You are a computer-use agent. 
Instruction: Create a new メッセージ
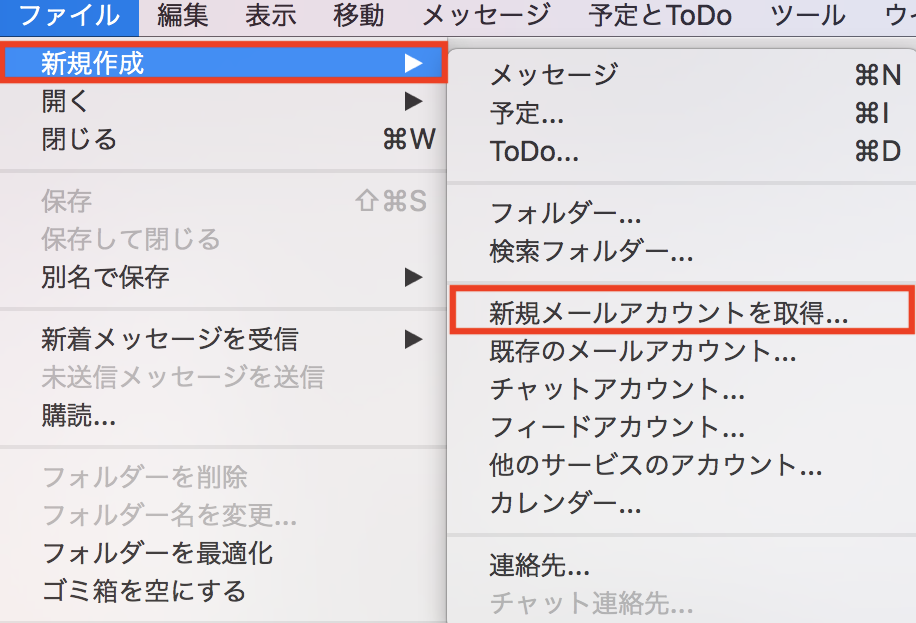click(554, 74)
